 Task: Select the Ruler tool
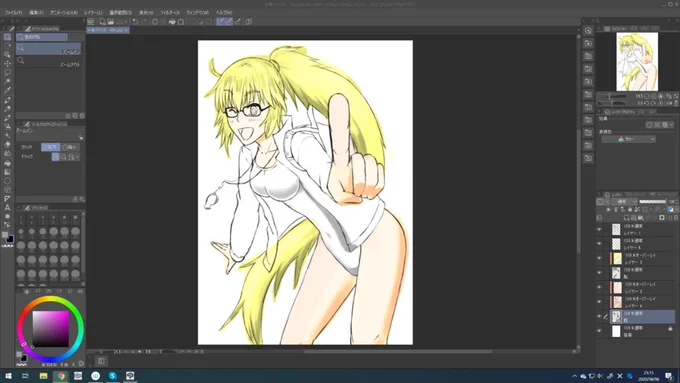[x=7, y=199]
